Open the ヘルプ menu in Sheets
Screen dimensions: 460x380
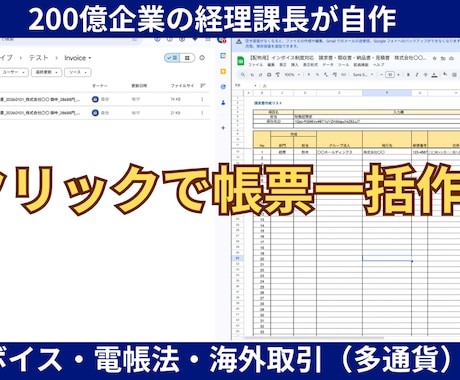(x=378, y=65)
